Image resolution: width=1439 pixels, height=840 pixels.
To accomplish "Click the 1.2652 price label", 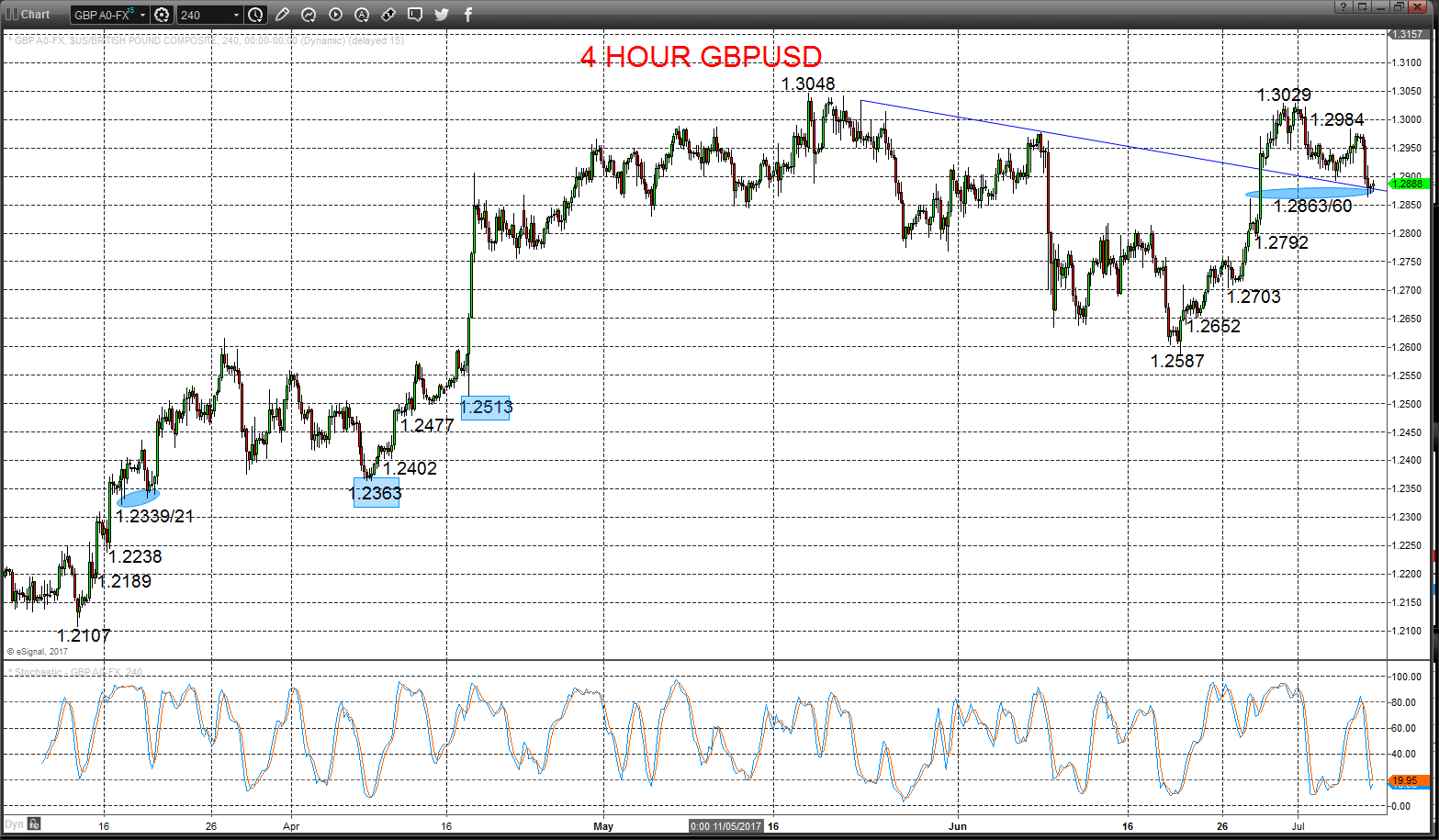I will pyautogui.click(x=1213, y=326).
